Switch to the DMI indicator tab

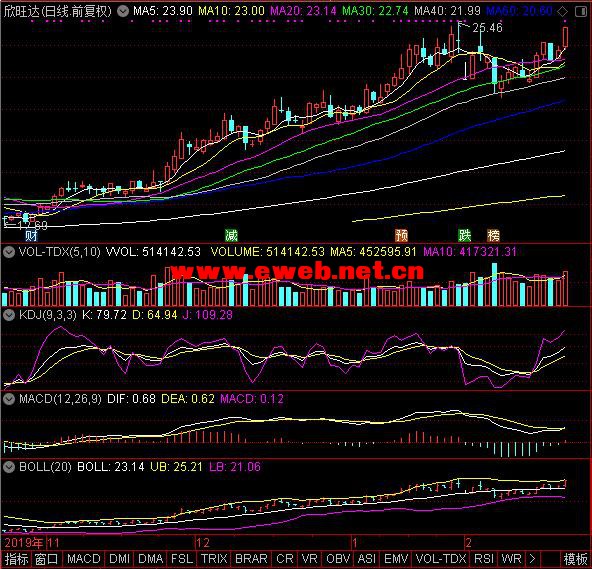click(119, 559)
